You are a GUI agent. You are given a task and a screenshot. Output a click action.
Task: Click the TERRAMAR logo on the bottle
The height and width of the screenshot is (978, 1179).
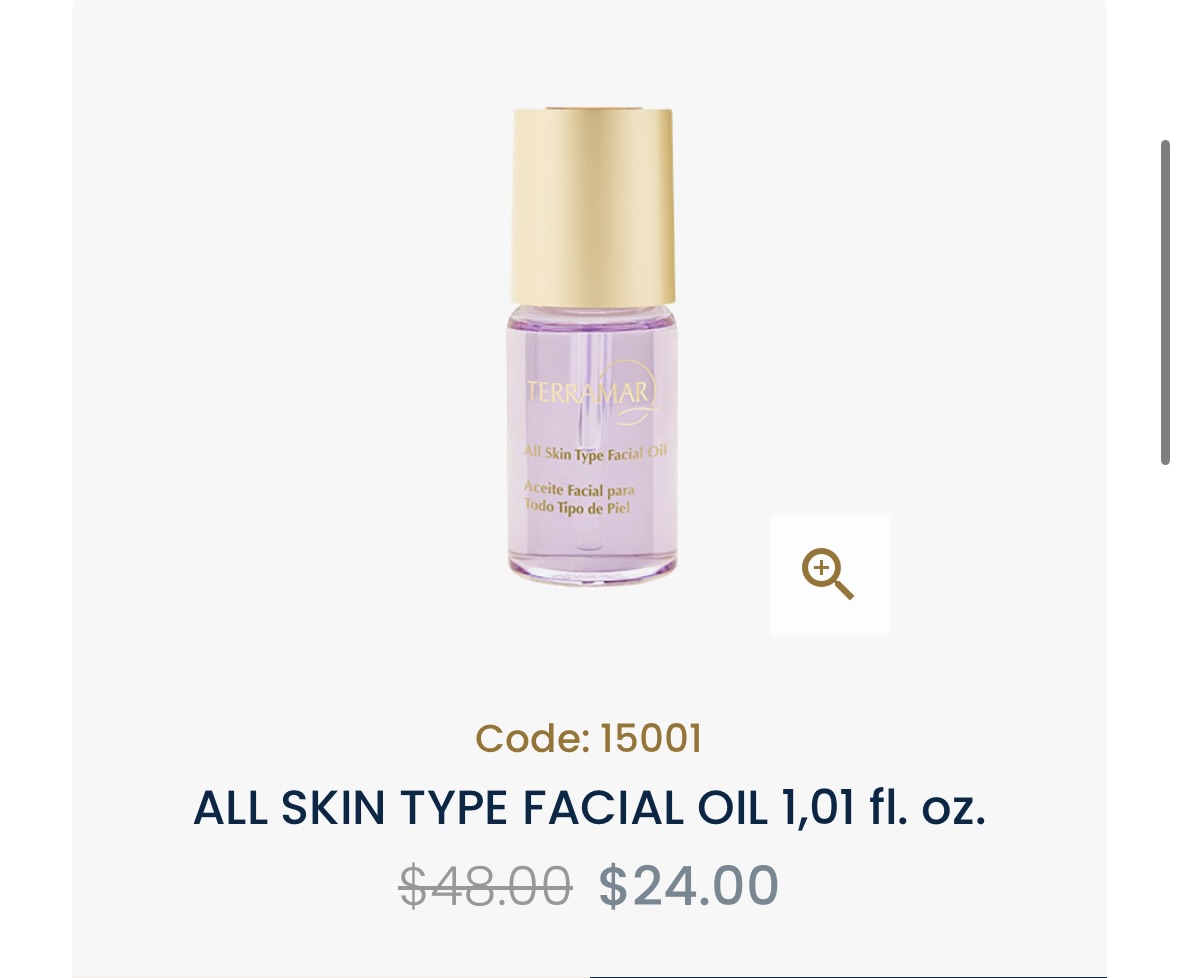pyautogui.click(x=592, y=392)
